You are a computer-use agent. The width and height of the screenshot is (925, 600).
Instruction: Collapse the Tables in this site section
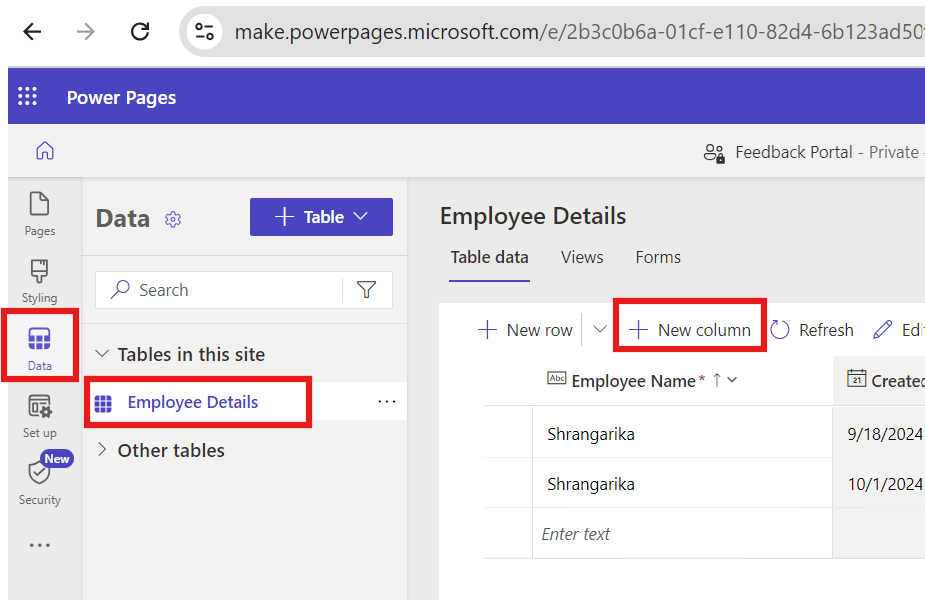point(102,354)
